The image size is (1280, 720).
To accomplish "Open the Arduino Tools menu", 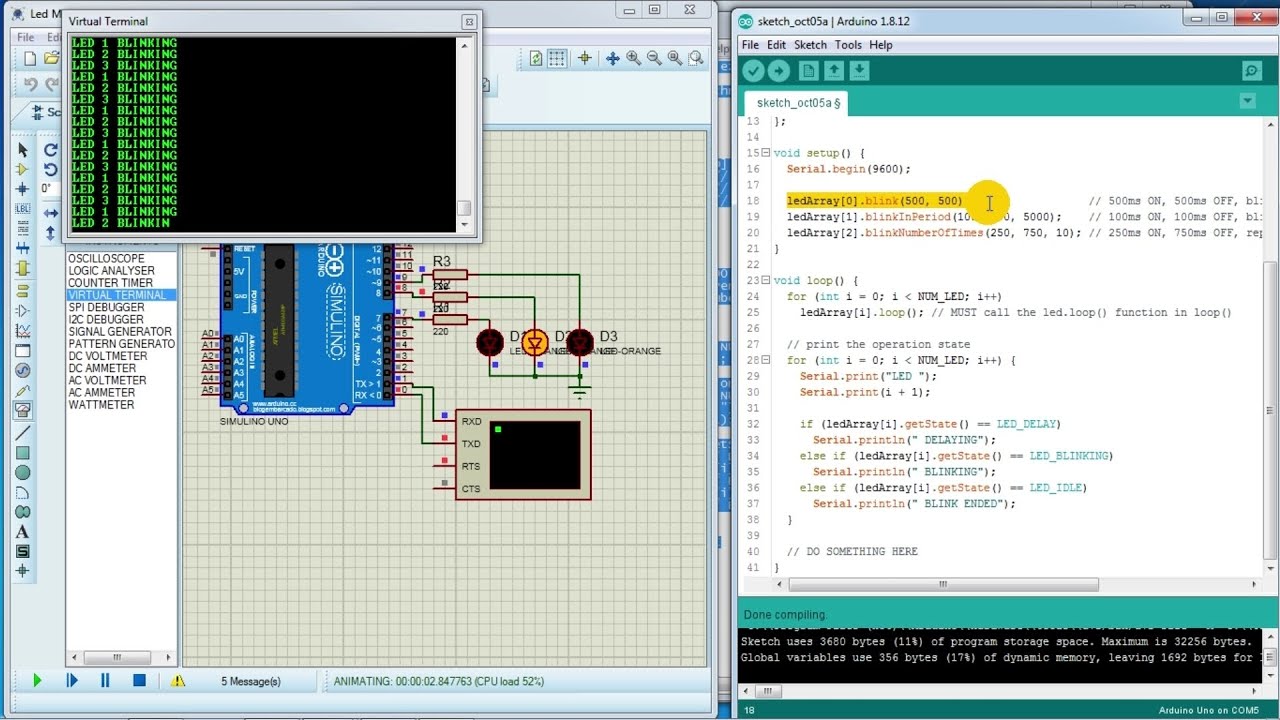I will 848,45.
